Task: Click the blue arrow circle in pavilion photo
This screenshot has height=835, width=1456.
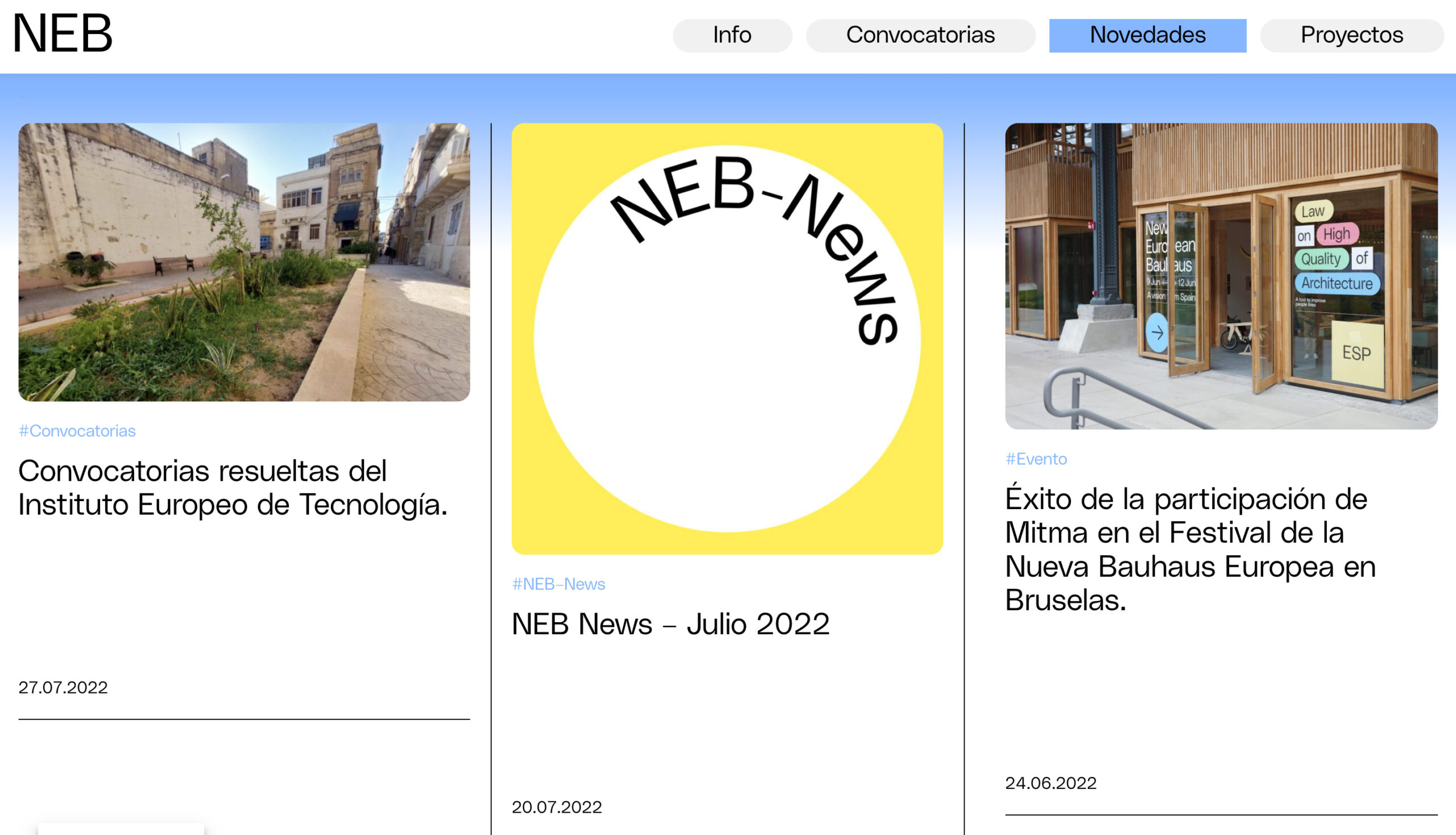Action: pyautogui.click(x=1157, y=333)
